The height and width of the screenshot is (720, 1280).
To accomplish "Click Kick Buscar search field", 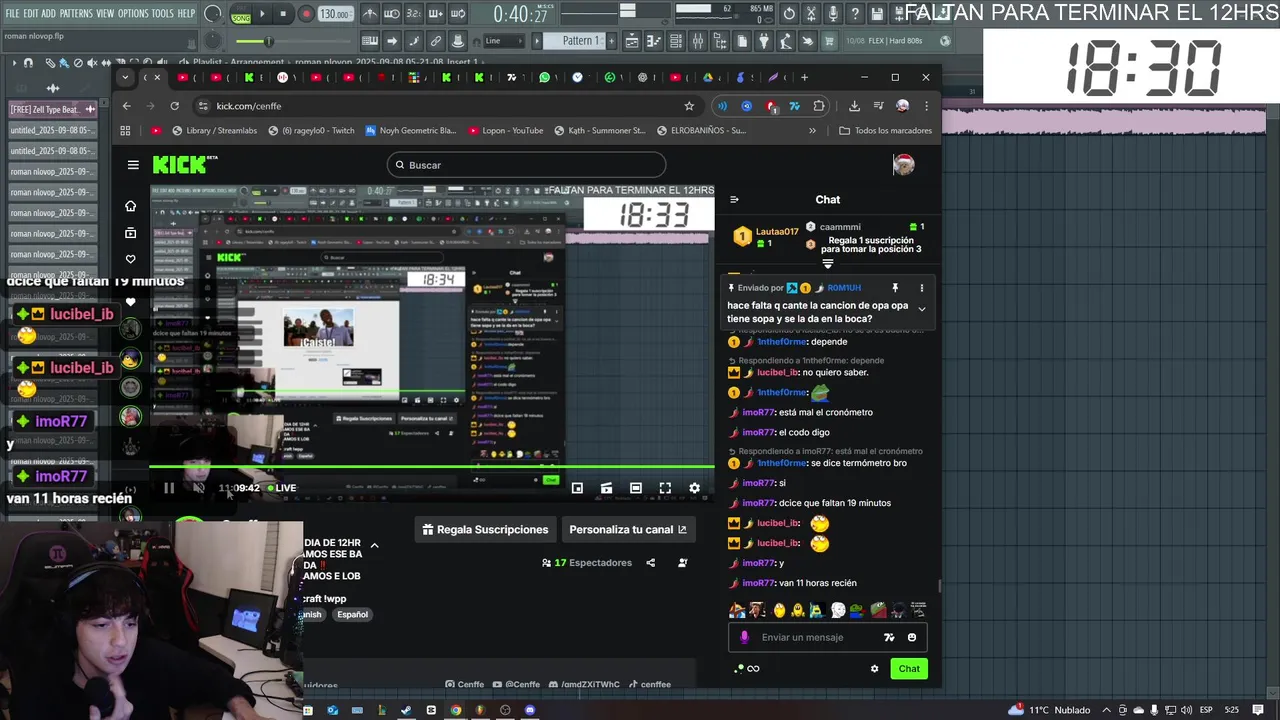I will (526, 165).
